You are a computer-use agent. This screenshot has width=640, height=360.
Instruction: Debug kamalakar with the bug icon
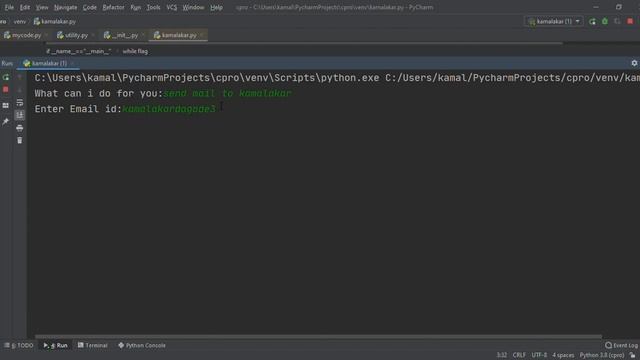click(605, 21)
